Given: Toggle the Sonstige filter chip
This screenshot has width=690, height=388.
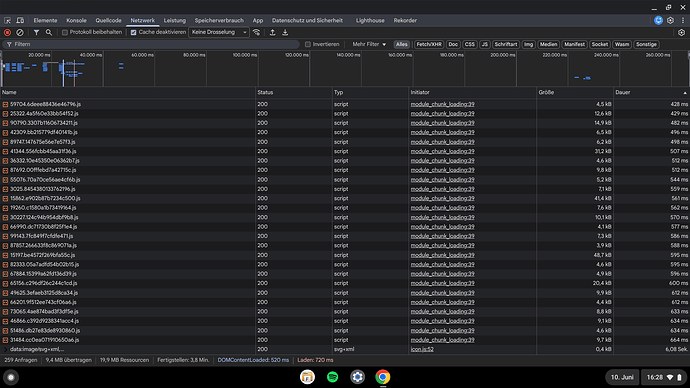Looking at the screenshot, I should 646,44.
